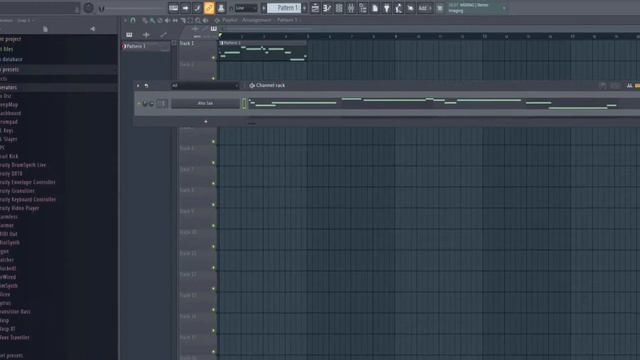The height and width of the screenshot is (360, 640).
Task: Click the Track 12 label header
Action: pos(189,275)
